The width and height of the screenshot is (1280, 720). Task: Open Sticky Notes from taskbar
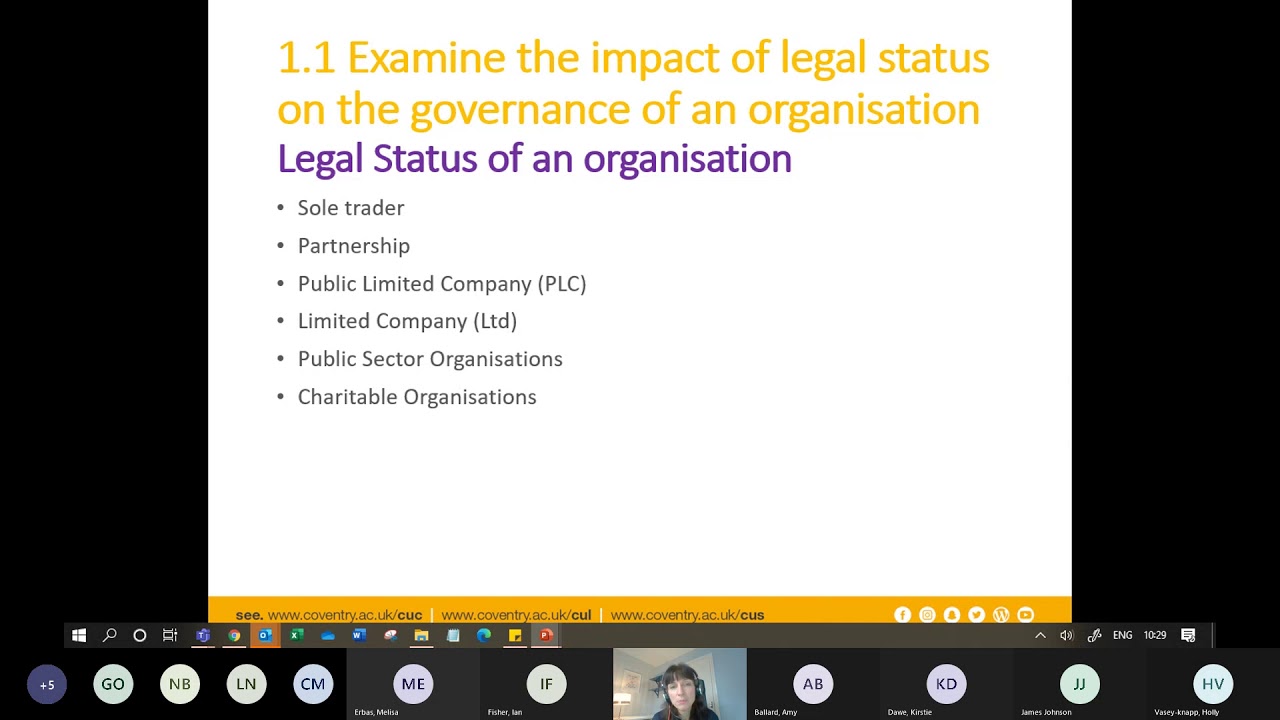515,635
